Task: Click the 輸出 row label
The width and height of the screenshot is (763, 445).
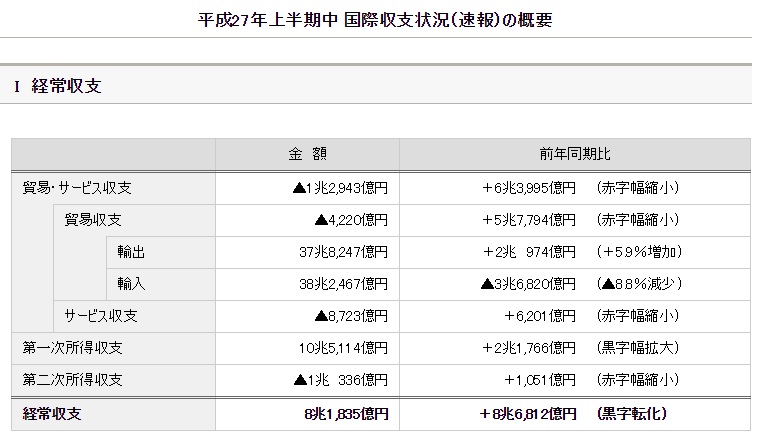Action: 131,252
